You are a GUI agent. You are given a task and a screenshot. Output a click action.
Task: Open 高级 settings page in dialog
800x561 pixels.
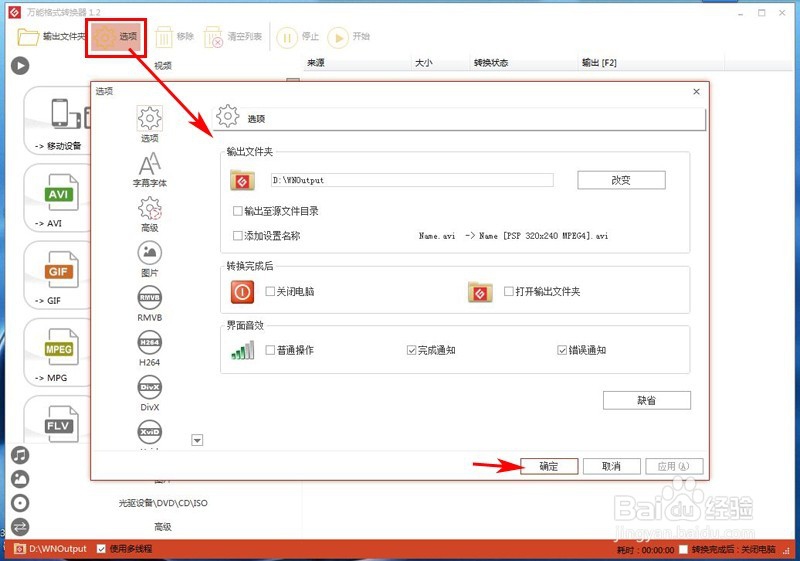(149, 214)
